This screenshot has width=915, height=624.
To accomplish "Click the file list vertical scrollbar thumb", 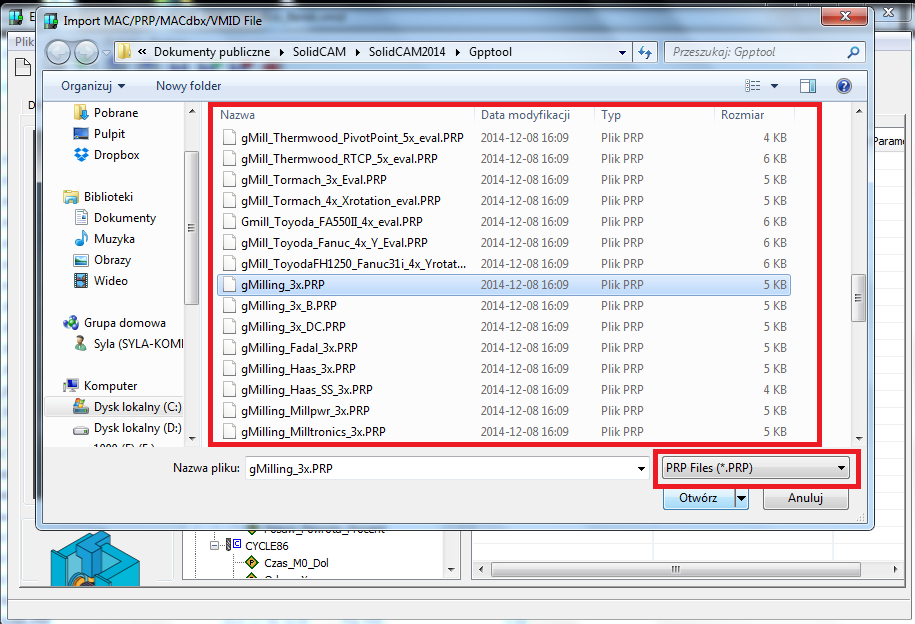I will coord(858,298).
